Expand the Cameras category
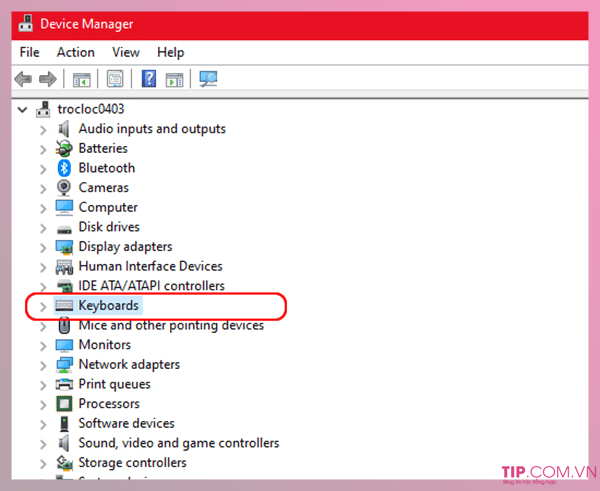 (43, 188)
